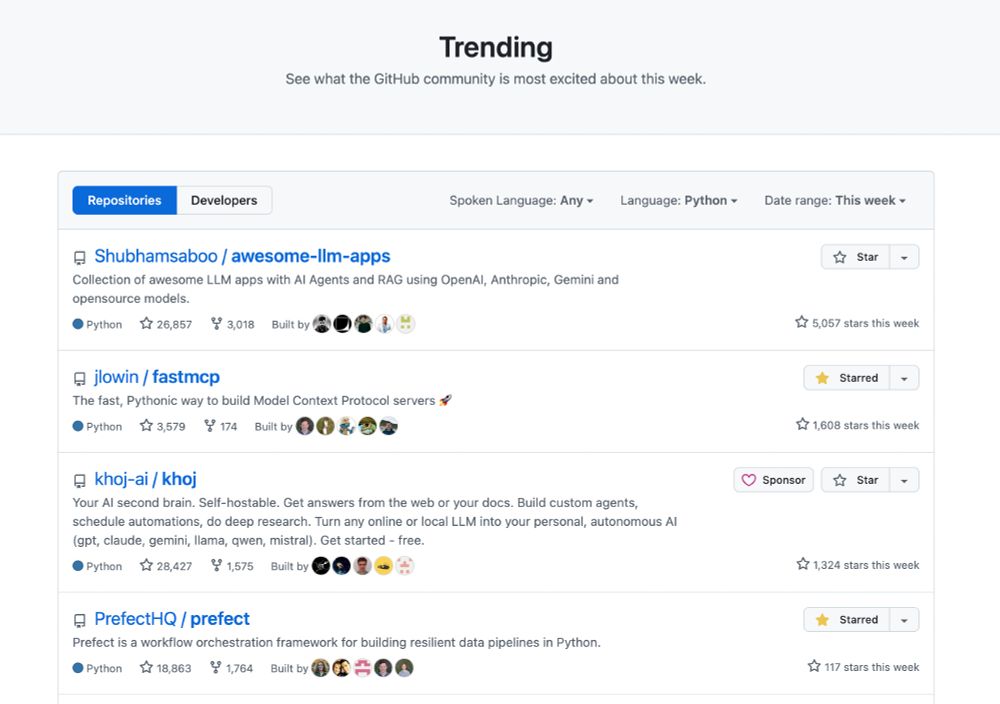
Task: Open star list dropdown for fastmcp
Action: point(904,378)
